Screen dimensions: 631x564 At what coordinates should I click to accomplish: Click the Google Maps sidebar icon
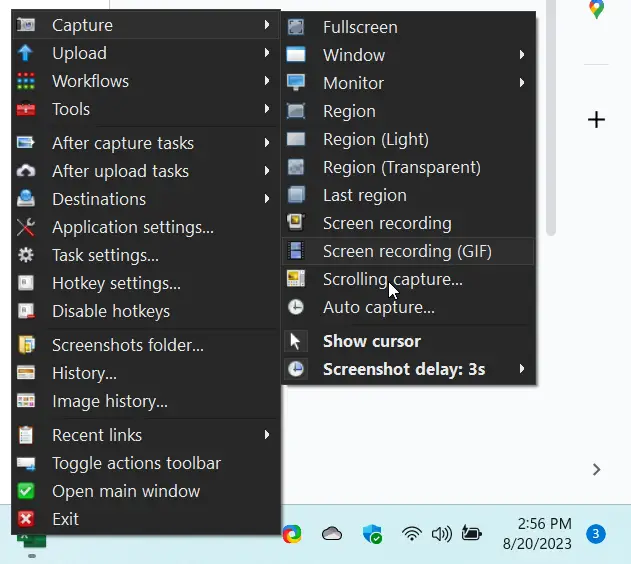coord(596,9)
